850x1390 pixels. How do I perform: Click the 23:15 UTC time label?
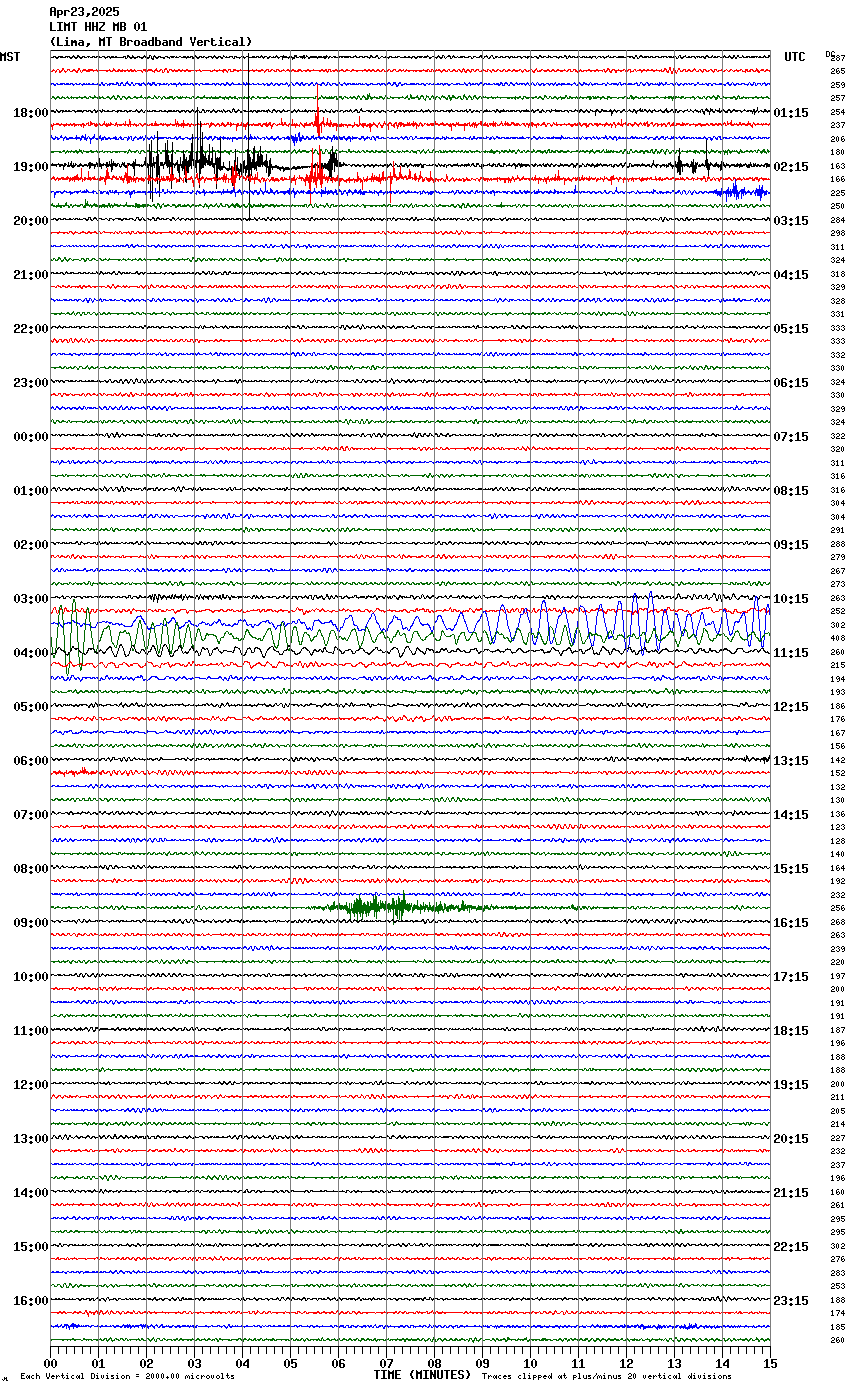click(x=791, y=1300)
